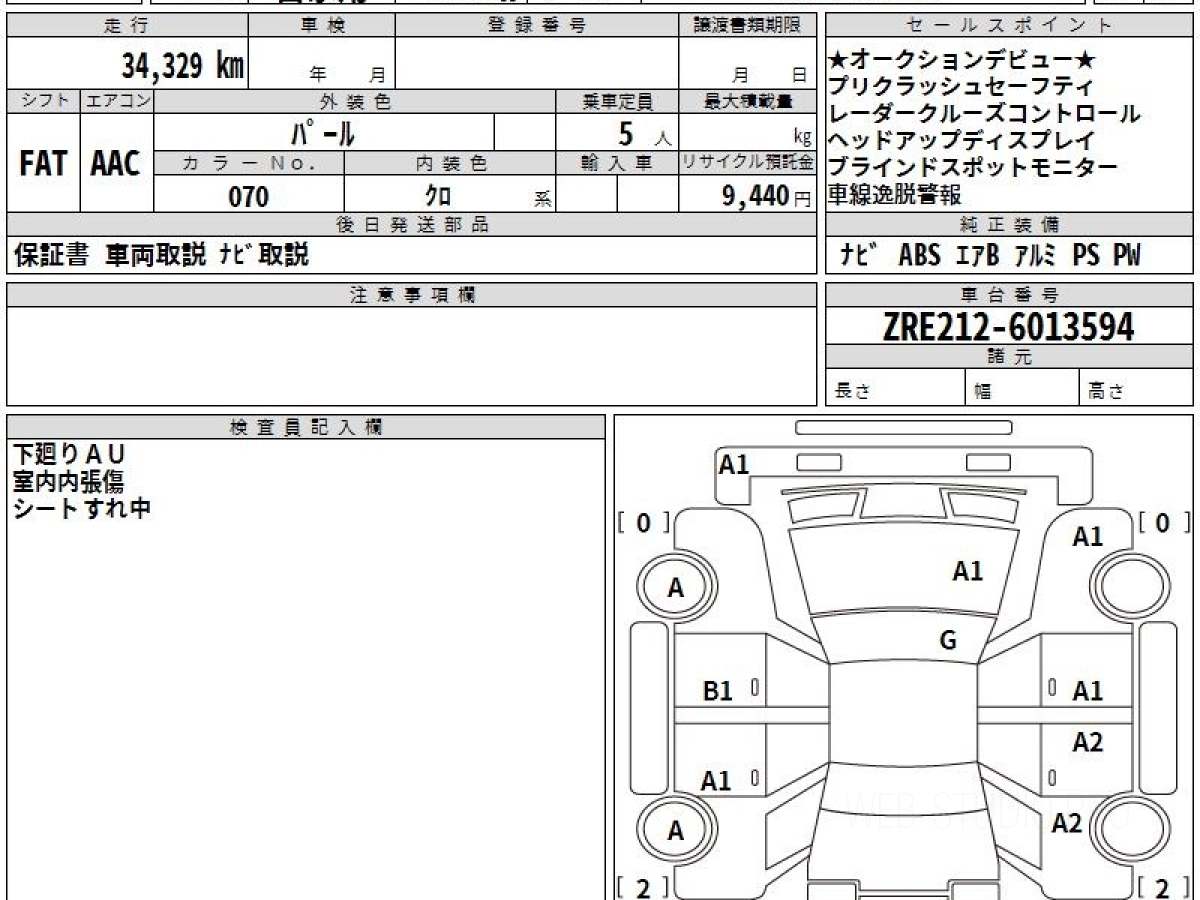Select the 室内内張傷 inspector note
This screenshot has width=1200, height=900.
point(69,482)
